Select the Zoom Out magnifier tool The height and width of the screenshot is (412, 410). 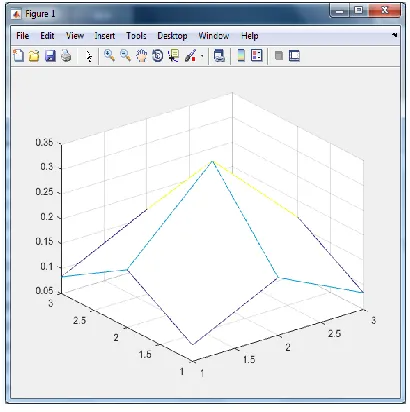coord(125,55)
